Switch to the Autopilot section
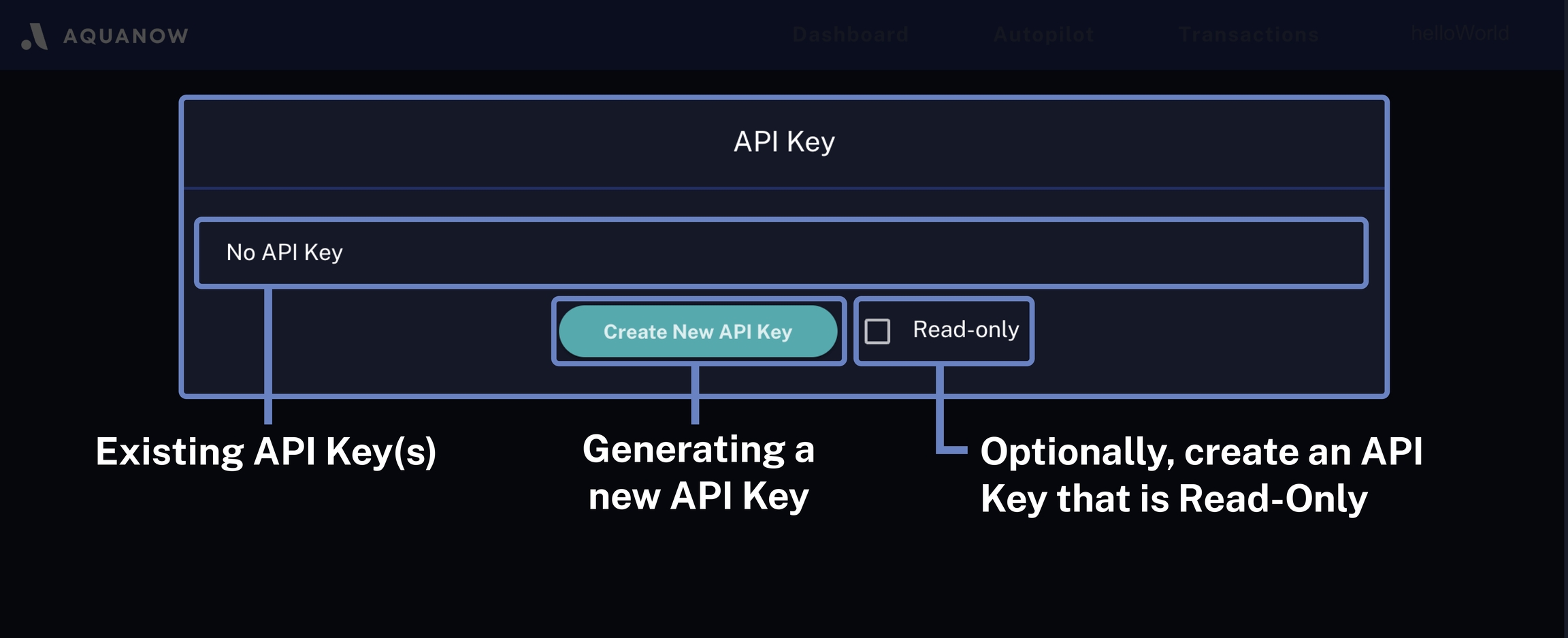This screenshot has width=1568, height=638. [x=1043, y=35]
